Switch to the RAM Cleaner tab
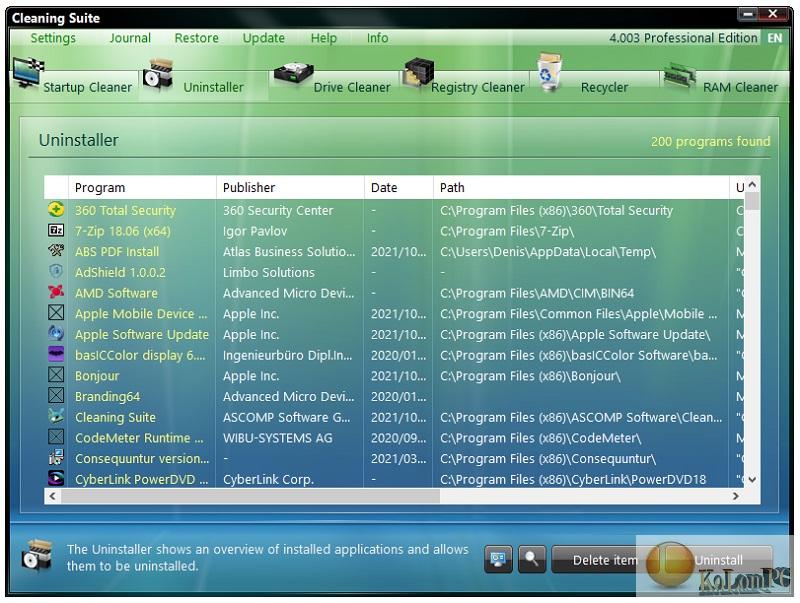This screenshot has width=800, height=603. coord(724,87)
